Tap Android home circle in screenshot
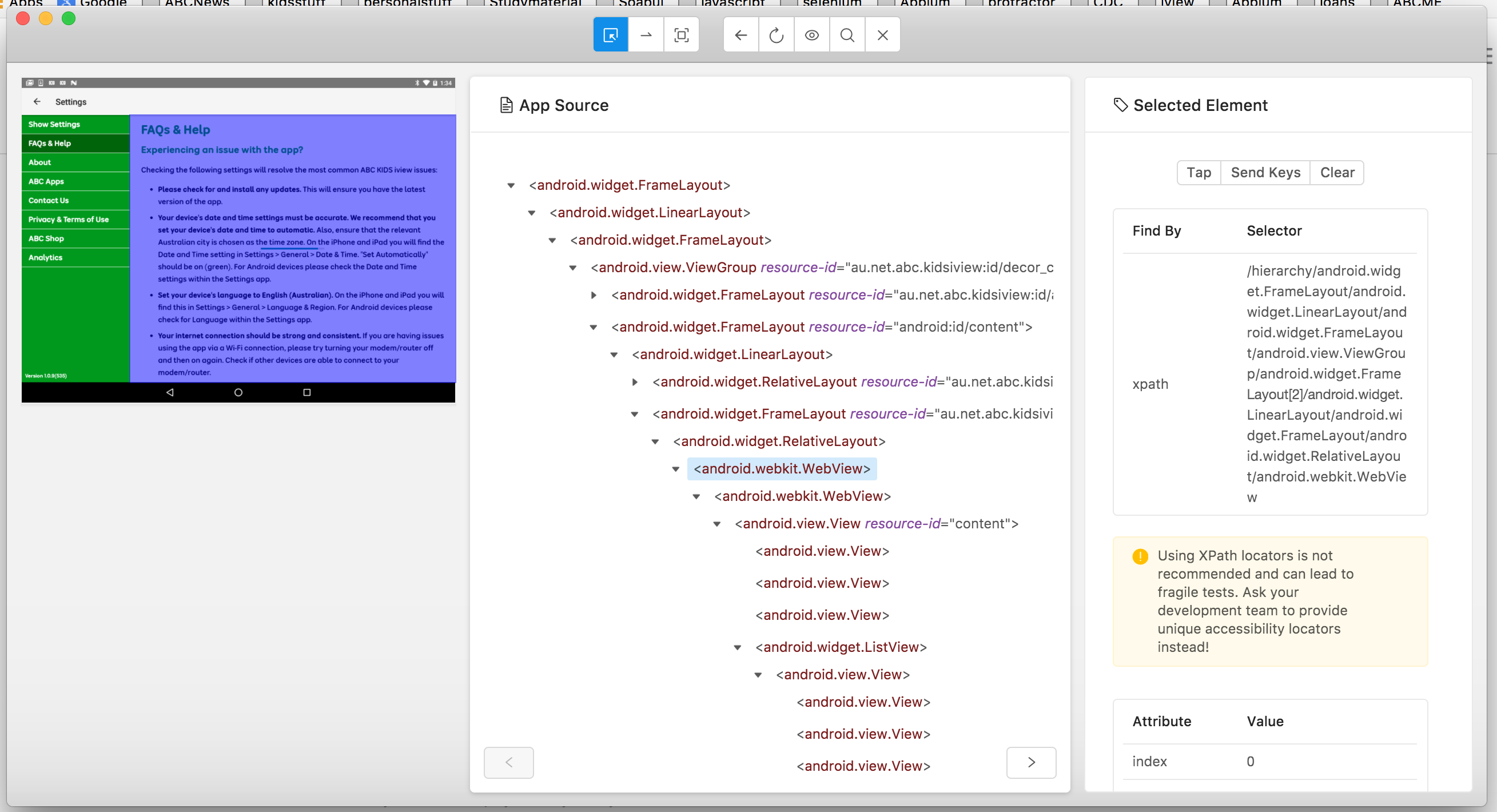 tap(238, 392)
